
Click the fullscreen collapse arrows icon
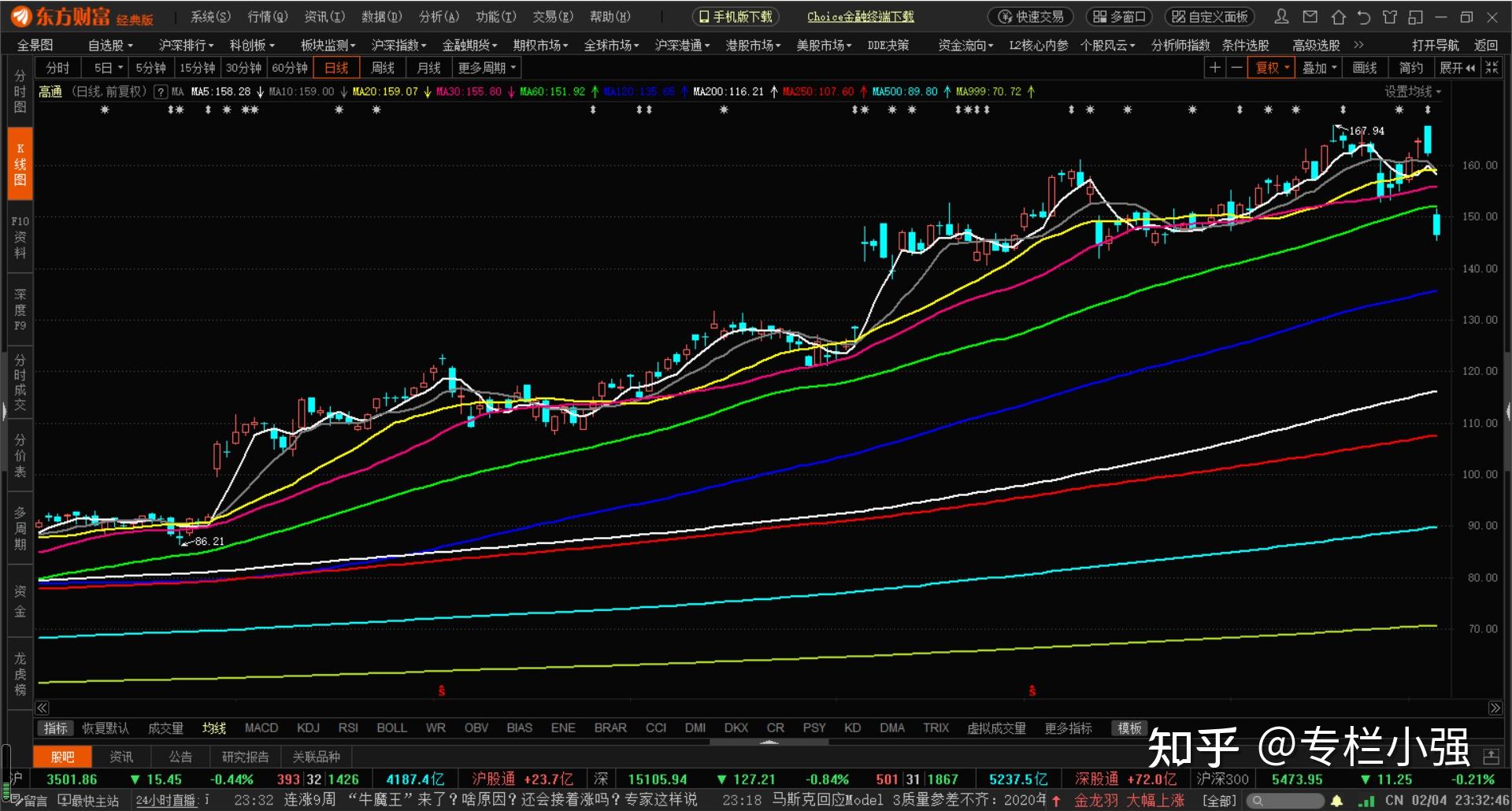point(1492,68)
